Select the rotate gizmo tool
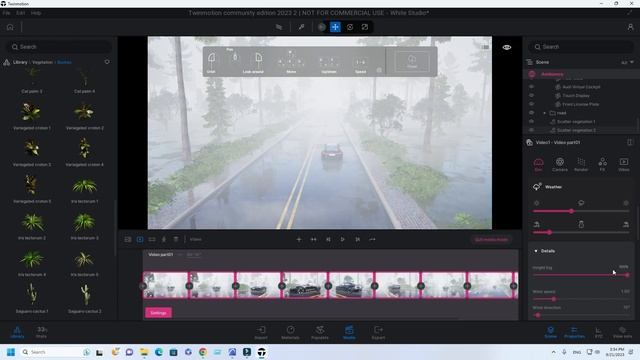The width and height of the screenshot is (640, 360). point(350,27)
